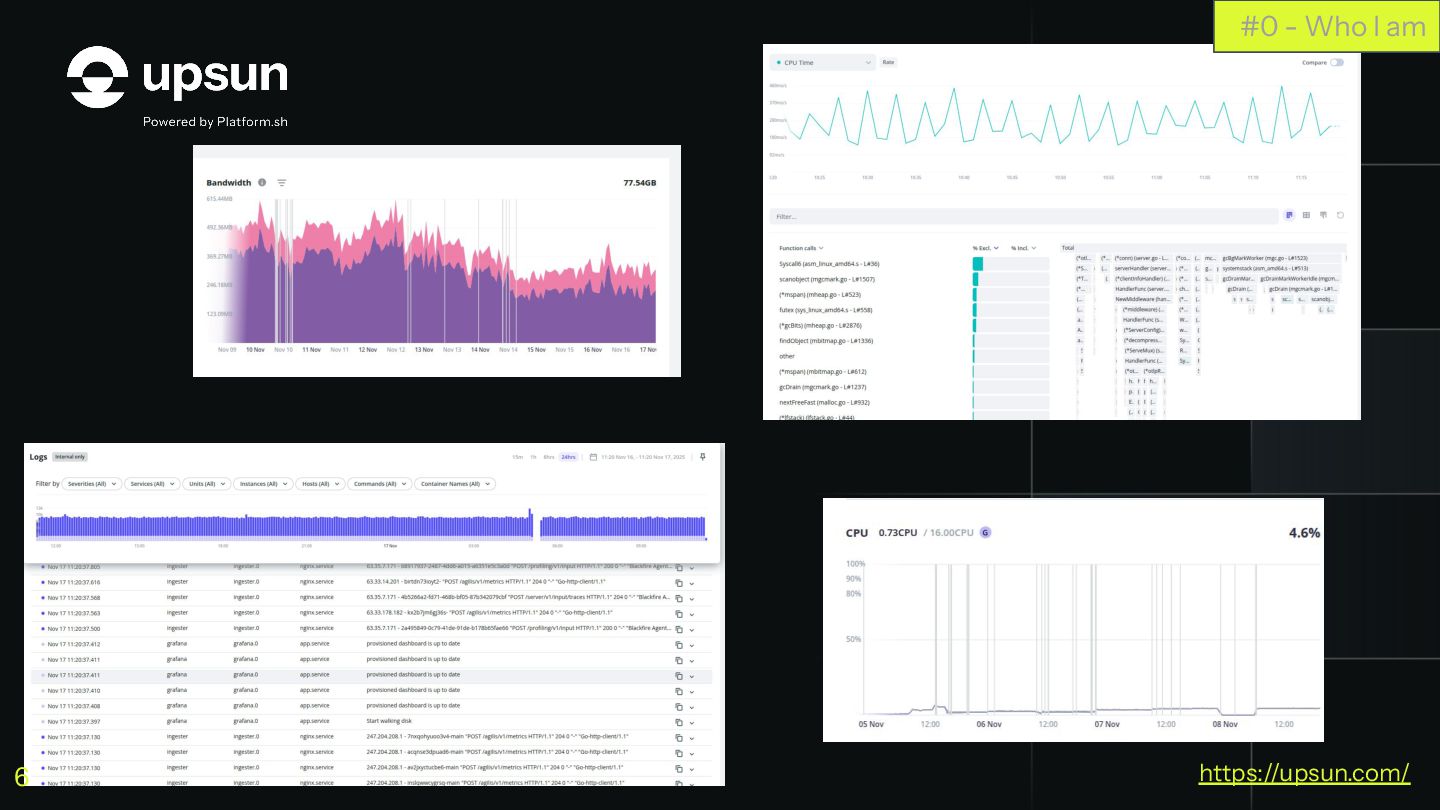Open the Bandwidth filter lines icon
Viewport: 1440px width, 810px height.
click(x=282, y=183)
